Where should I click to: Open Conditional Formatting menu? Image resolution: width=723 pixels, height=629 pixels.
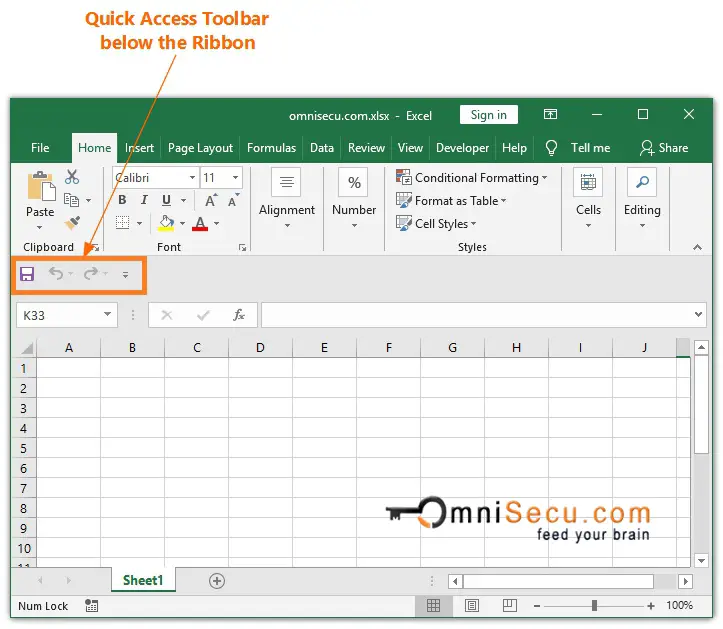[x=471, y=178]
